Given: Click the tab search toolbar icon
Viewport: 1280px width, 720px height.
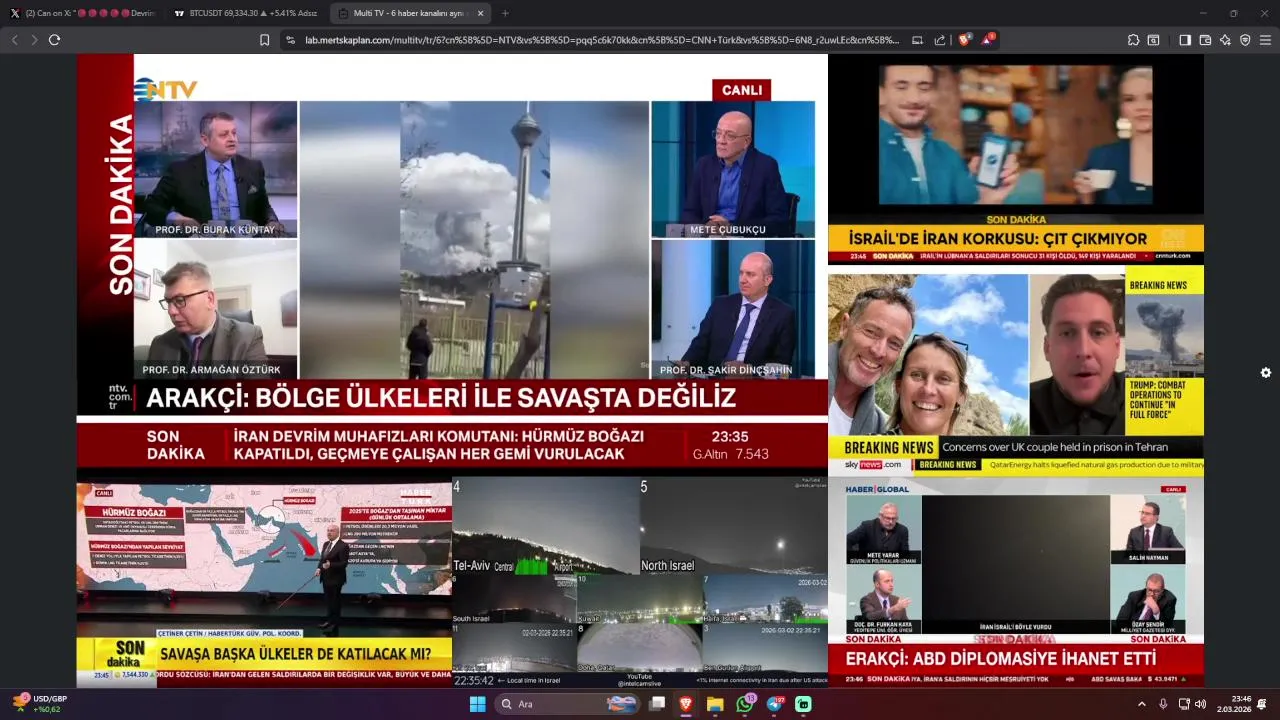Looking at the screenshot, I should click(1153, 40).
